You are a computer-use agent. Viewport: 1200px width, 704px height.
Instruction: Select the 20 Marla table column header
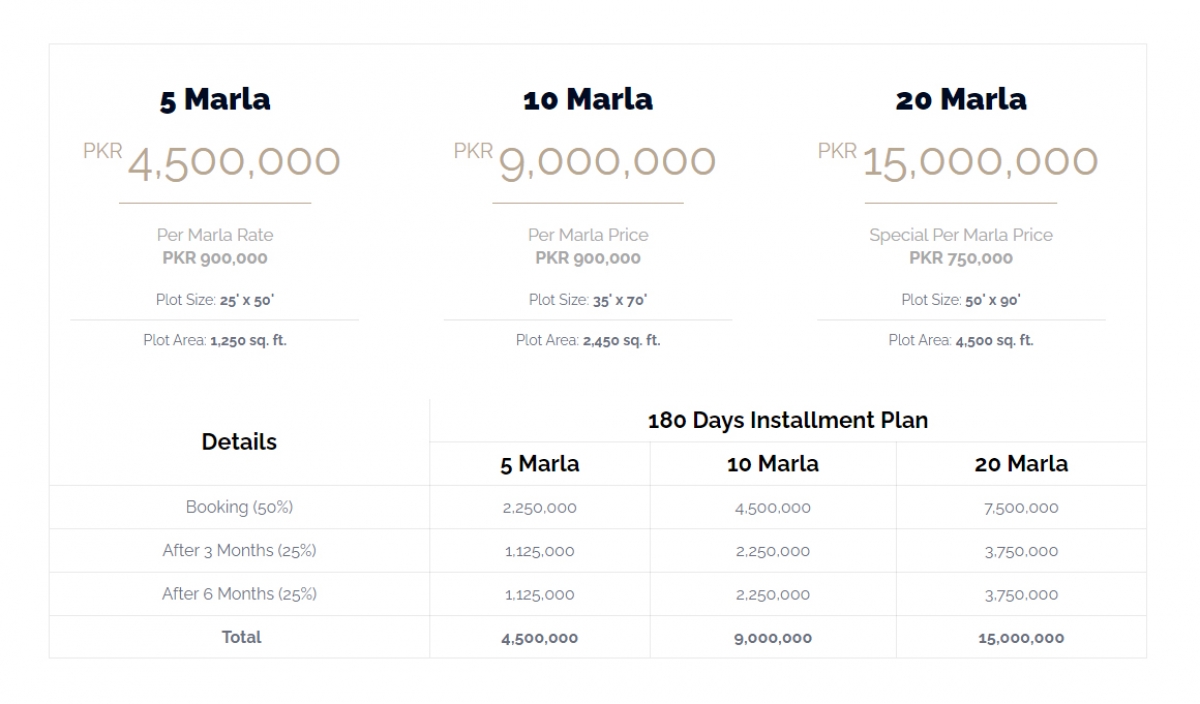coord(1021,464)
